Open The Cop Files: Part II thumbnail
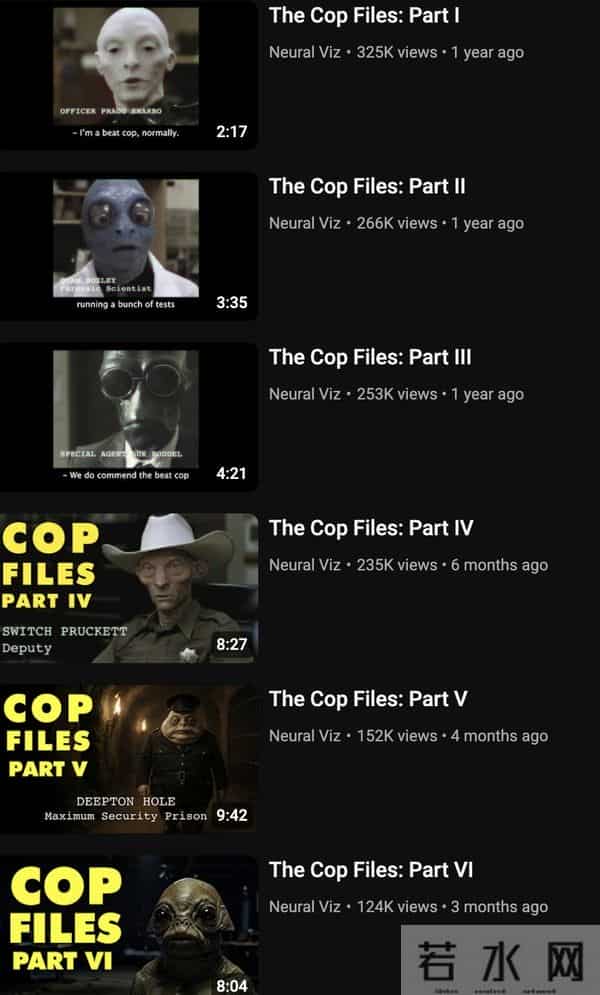 pyautogui.click(x=129, y=246)
